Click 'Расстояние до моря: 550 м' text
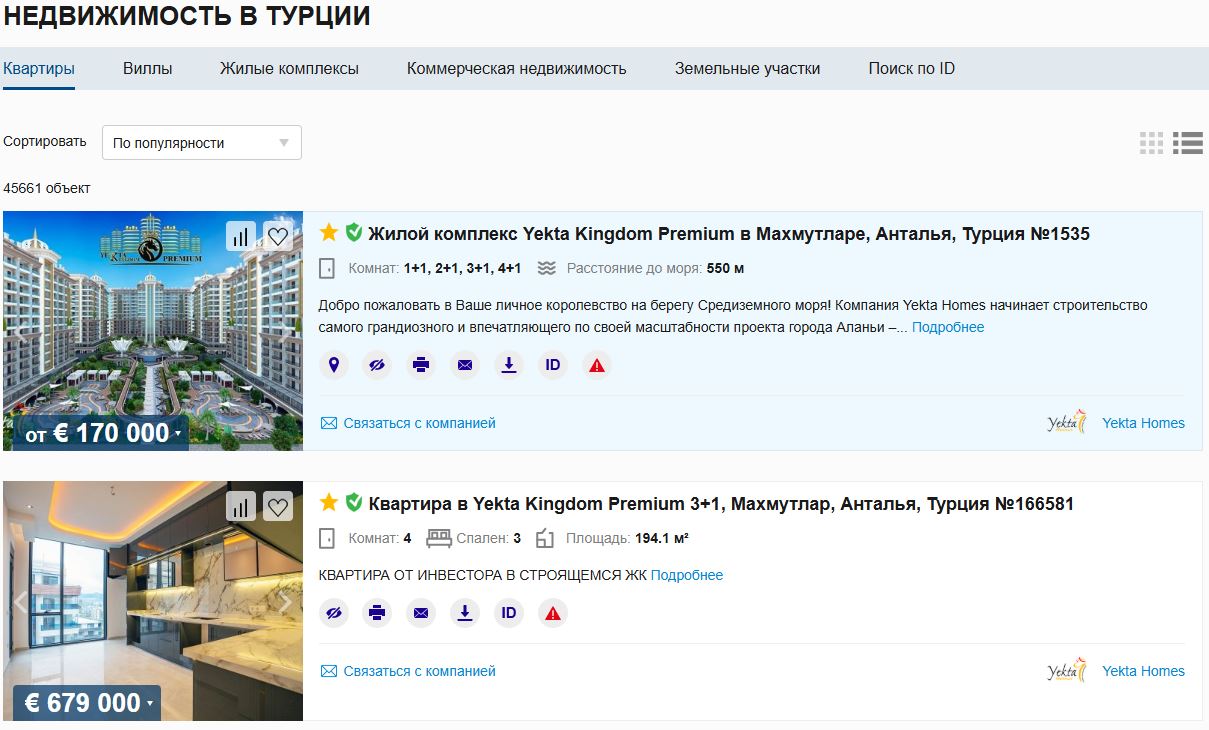Viewport: 1209px width, 730px height. point(655,268)
